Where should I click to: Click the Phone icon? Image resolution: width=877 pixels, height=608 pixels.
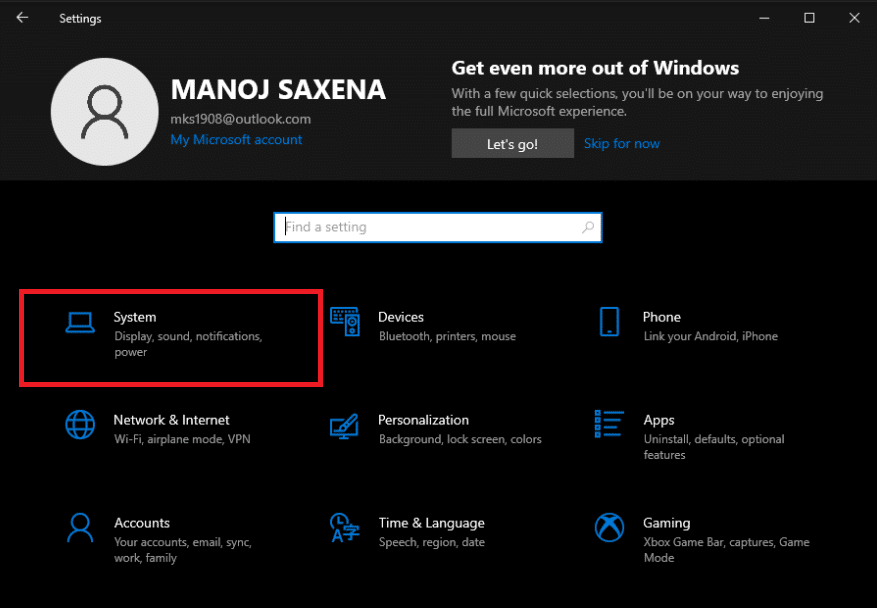click(609, 322)
